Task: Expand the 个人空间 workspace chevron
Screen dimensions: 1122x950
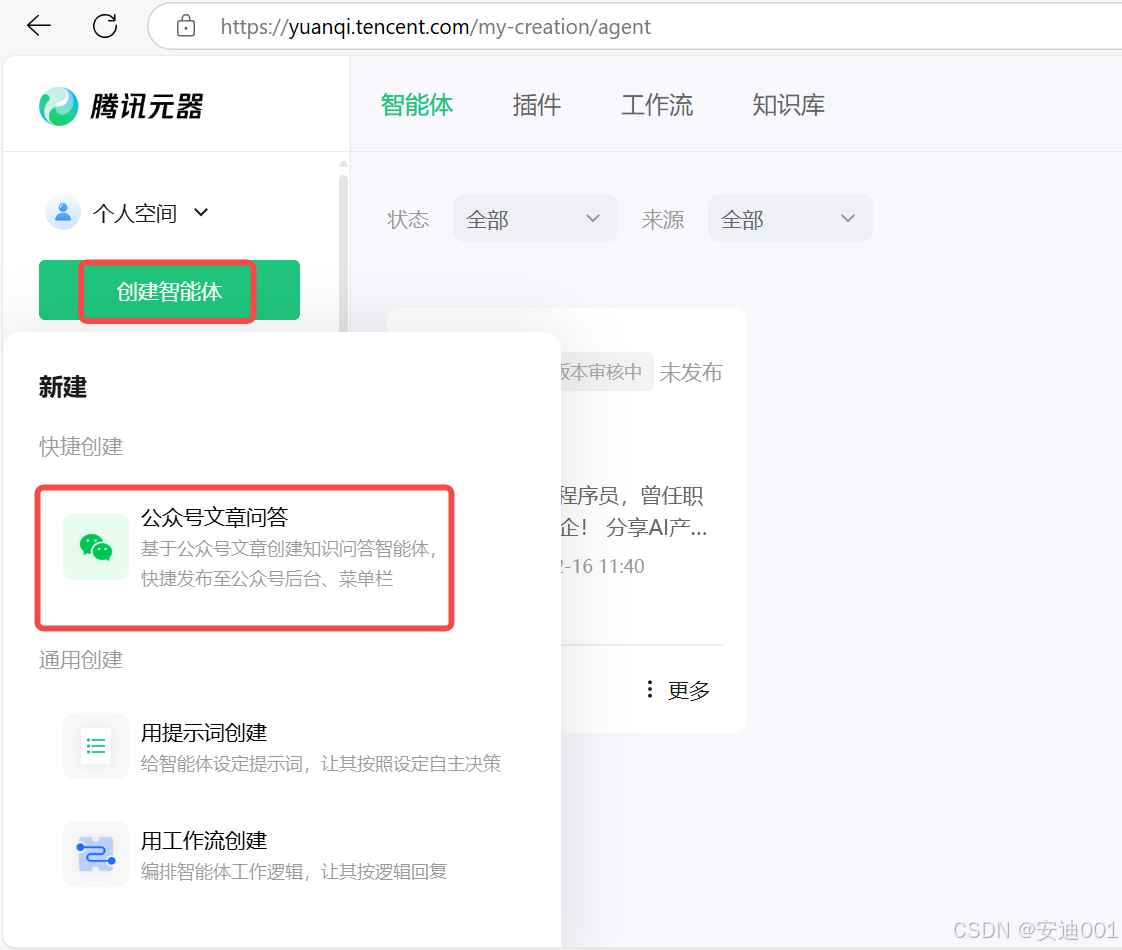Action: tap(201, 212)
